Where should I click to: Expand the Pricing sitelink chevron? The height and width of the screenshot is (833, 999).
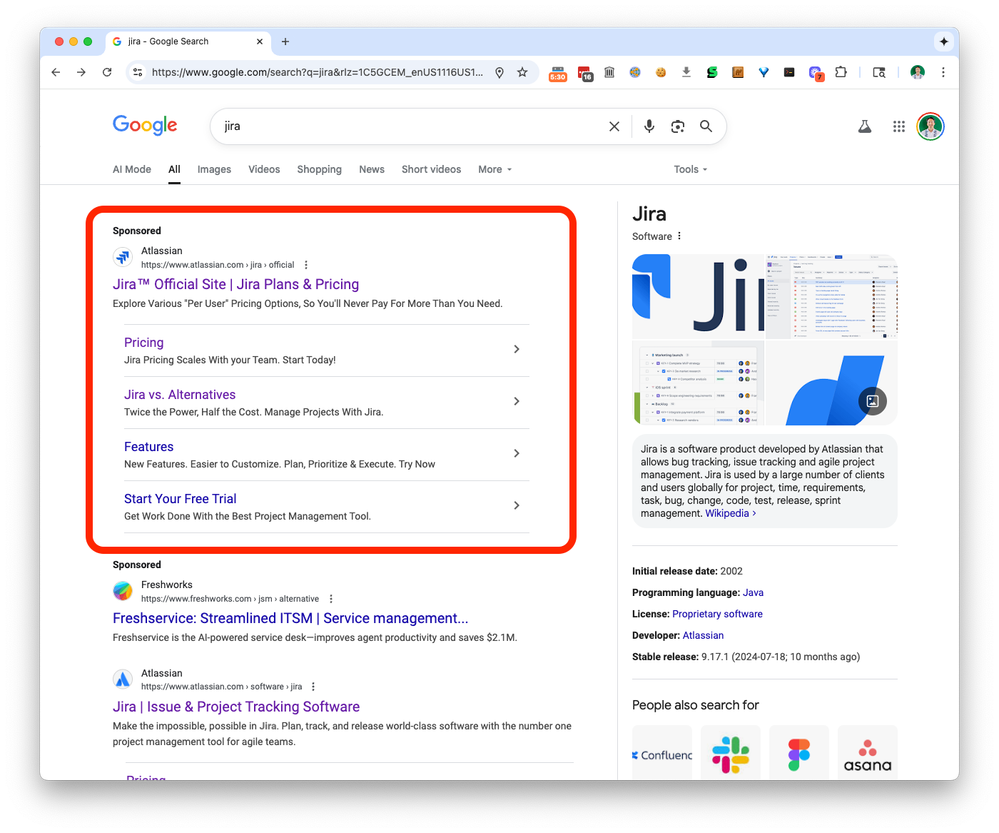click(517, 349)
